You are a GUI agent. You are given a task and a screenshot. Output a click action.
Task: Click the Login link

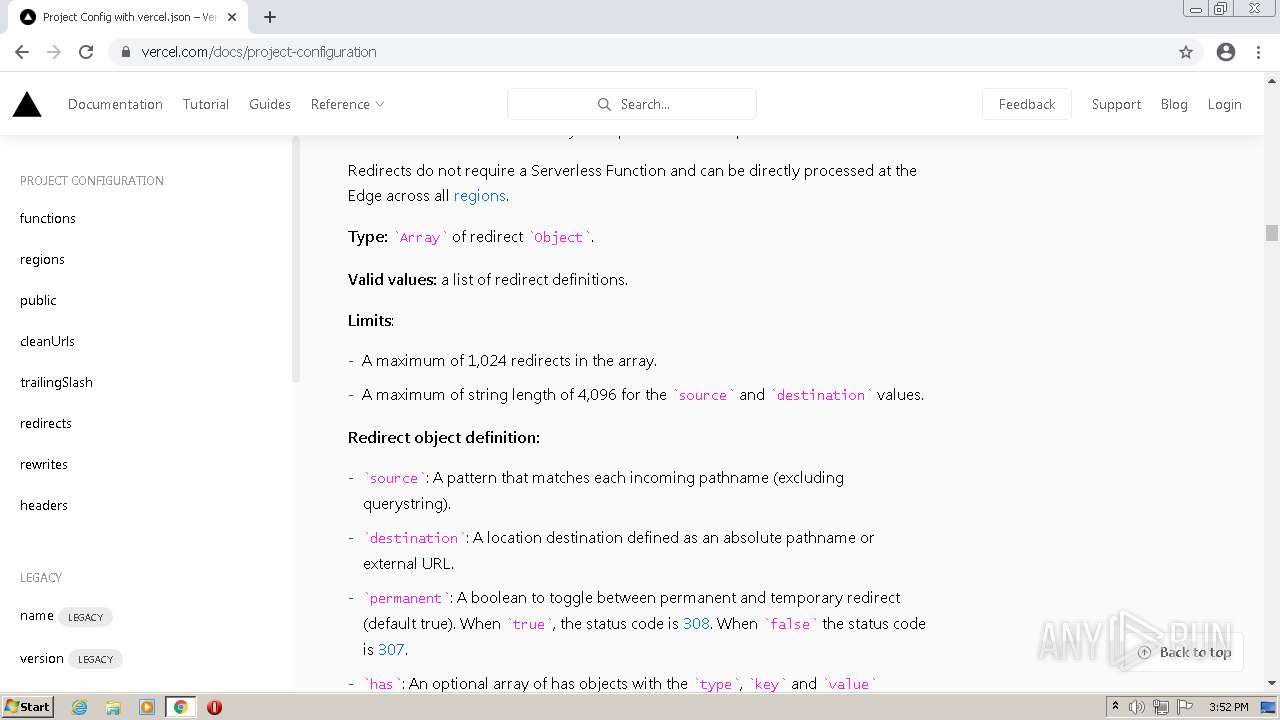pyautogui.click(x=1224, y=104)
